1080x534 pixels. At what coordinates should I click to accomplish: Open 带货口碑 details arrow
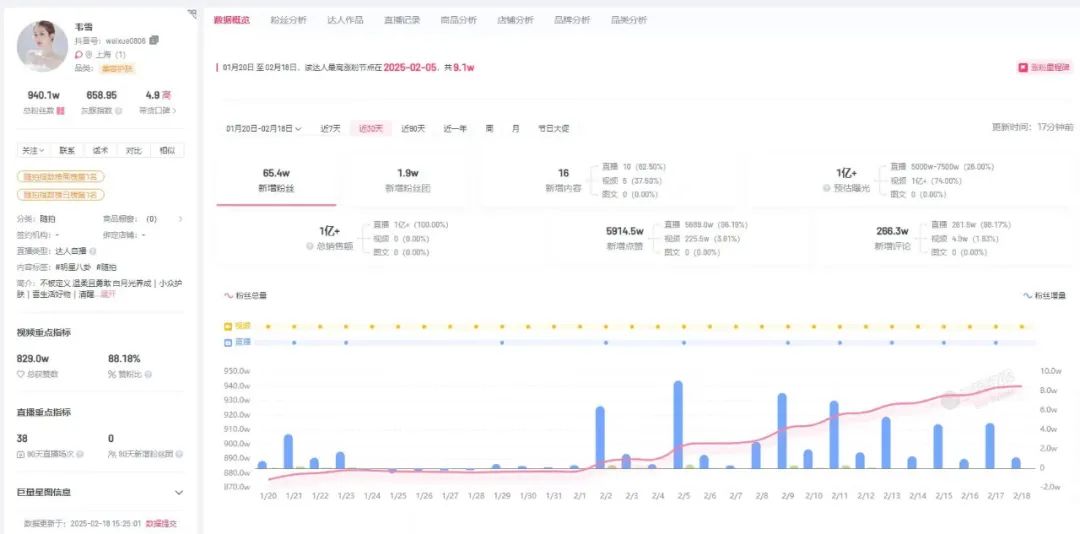(x=174, y=110)
